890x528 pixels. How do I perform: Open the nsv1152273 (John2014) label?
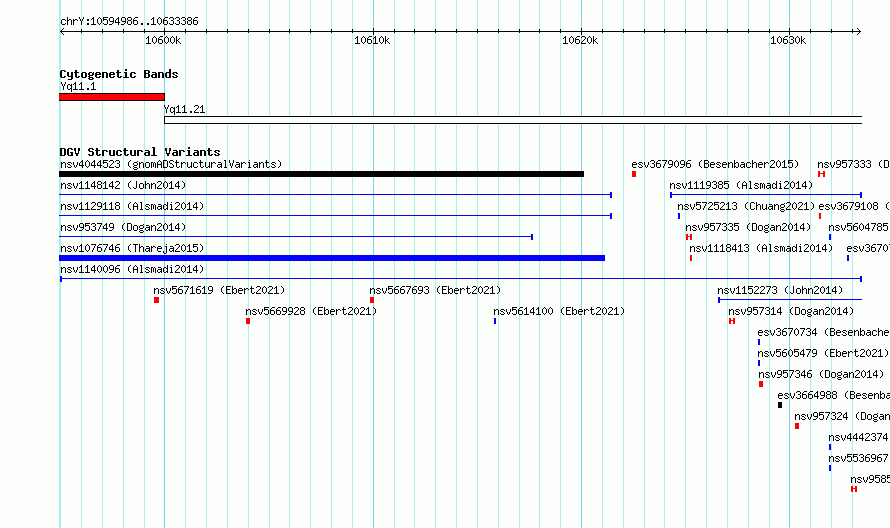(780, 290)
